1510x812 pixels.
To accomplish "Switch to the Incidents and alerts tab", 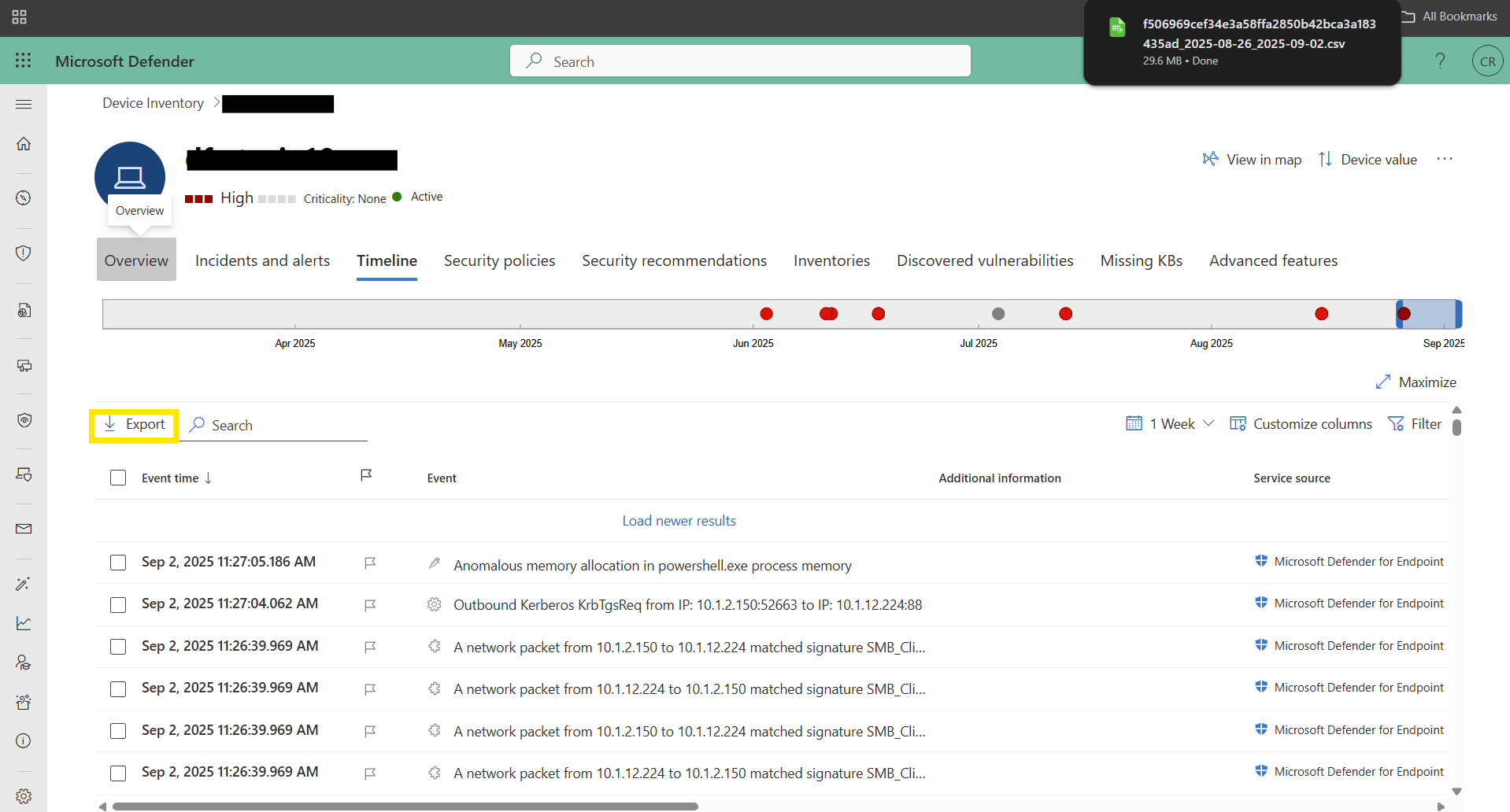I will coord(262,260).
